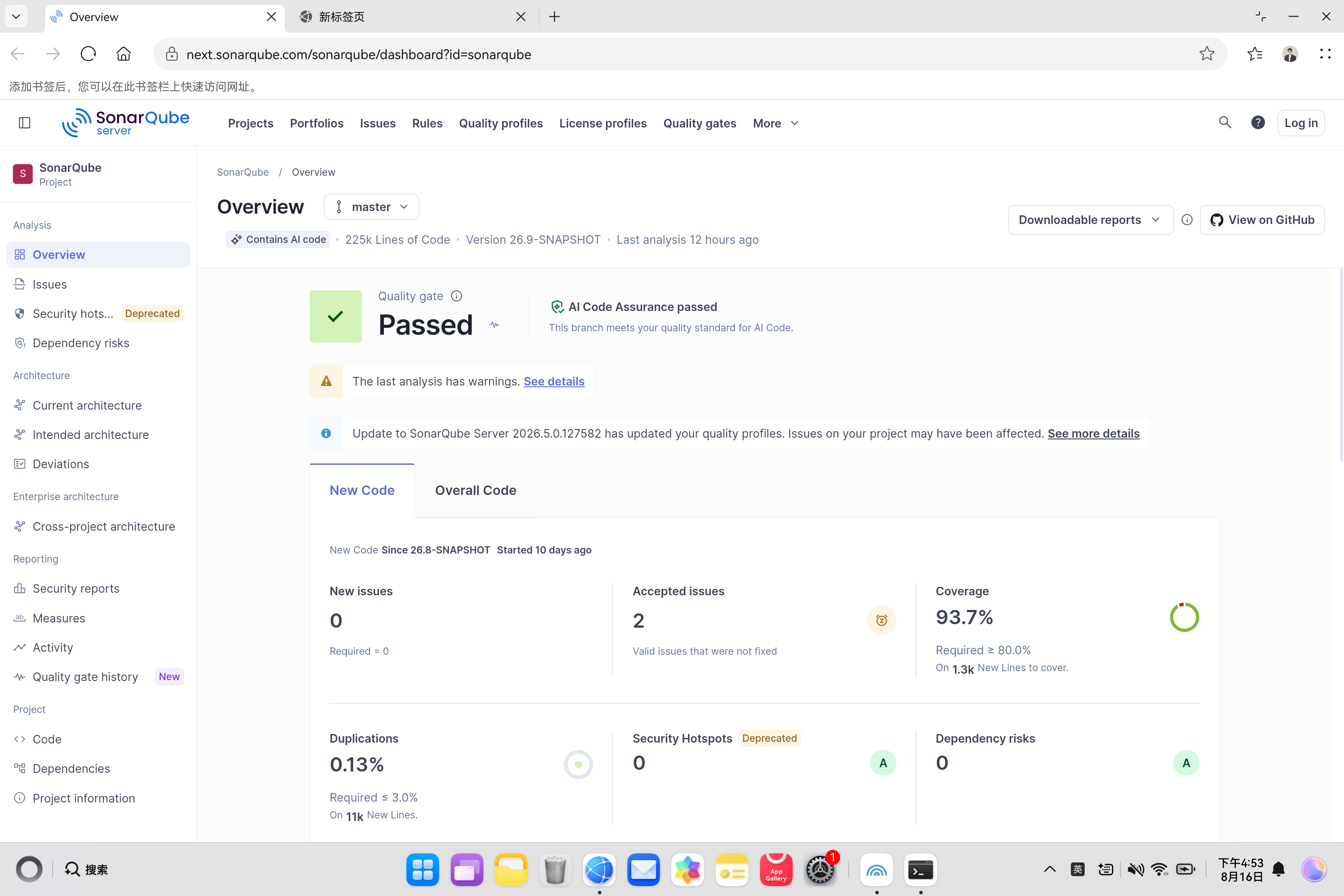Open Dependency risks in the sidebar

click(98, 343)
